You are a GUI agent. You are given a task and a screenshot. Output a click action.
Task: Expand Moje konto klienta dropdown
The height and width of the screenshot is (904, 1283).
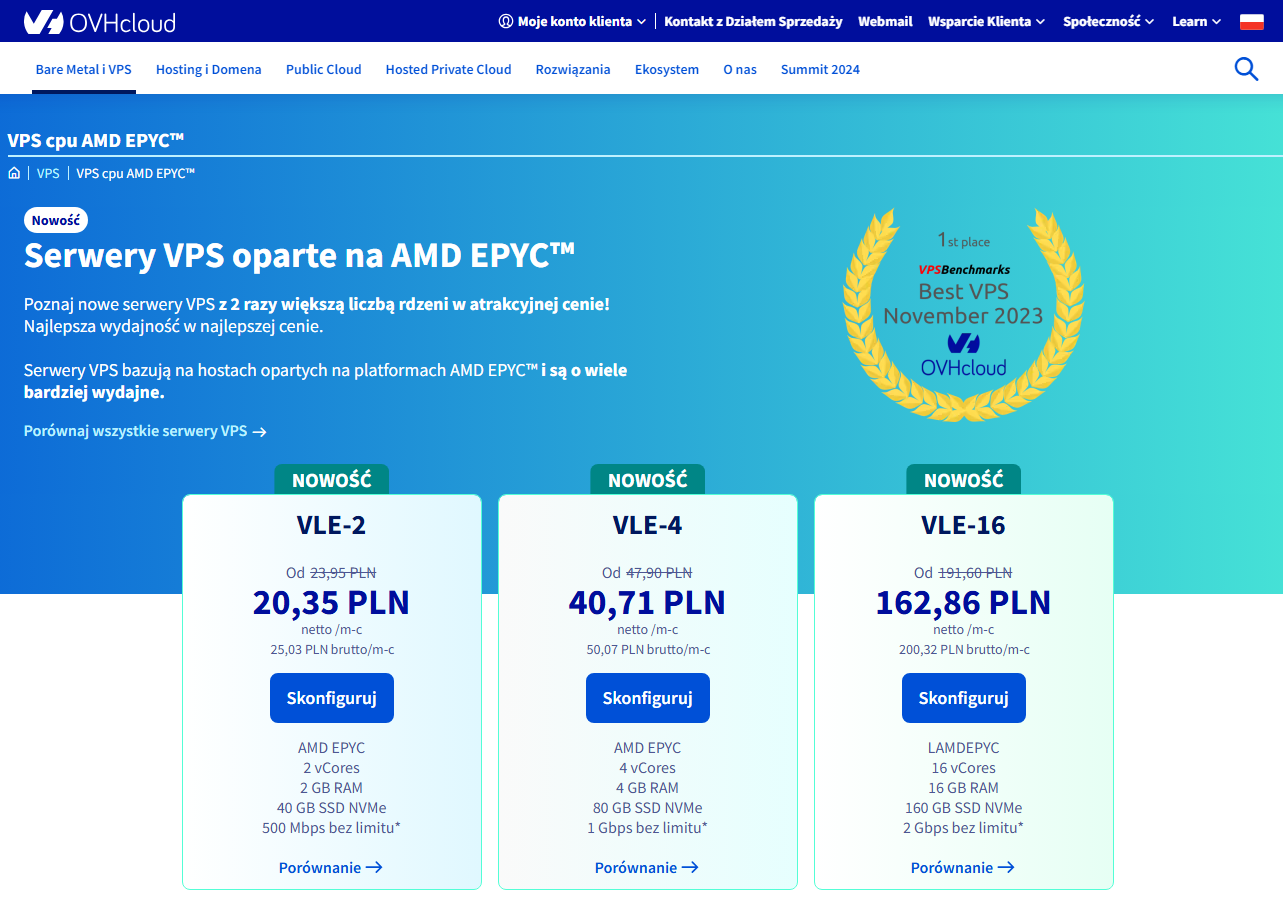pyautogui.click(x=572, y=21)
